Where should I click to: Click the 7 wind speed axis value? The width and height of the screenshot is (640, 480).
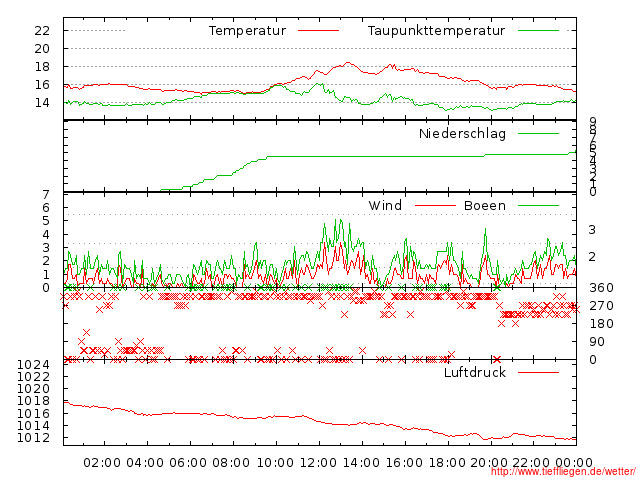pyautogui.click(x=46, y=194)
